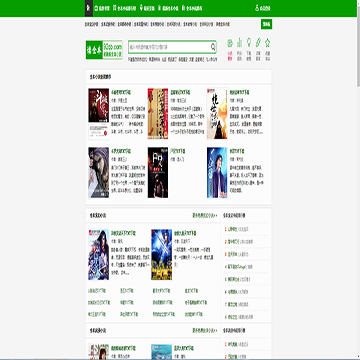Open the blue sword-themed book cover thumbnail
This screenshot has height=360, width=360.
pyautogui.click(x=162, y=254)
